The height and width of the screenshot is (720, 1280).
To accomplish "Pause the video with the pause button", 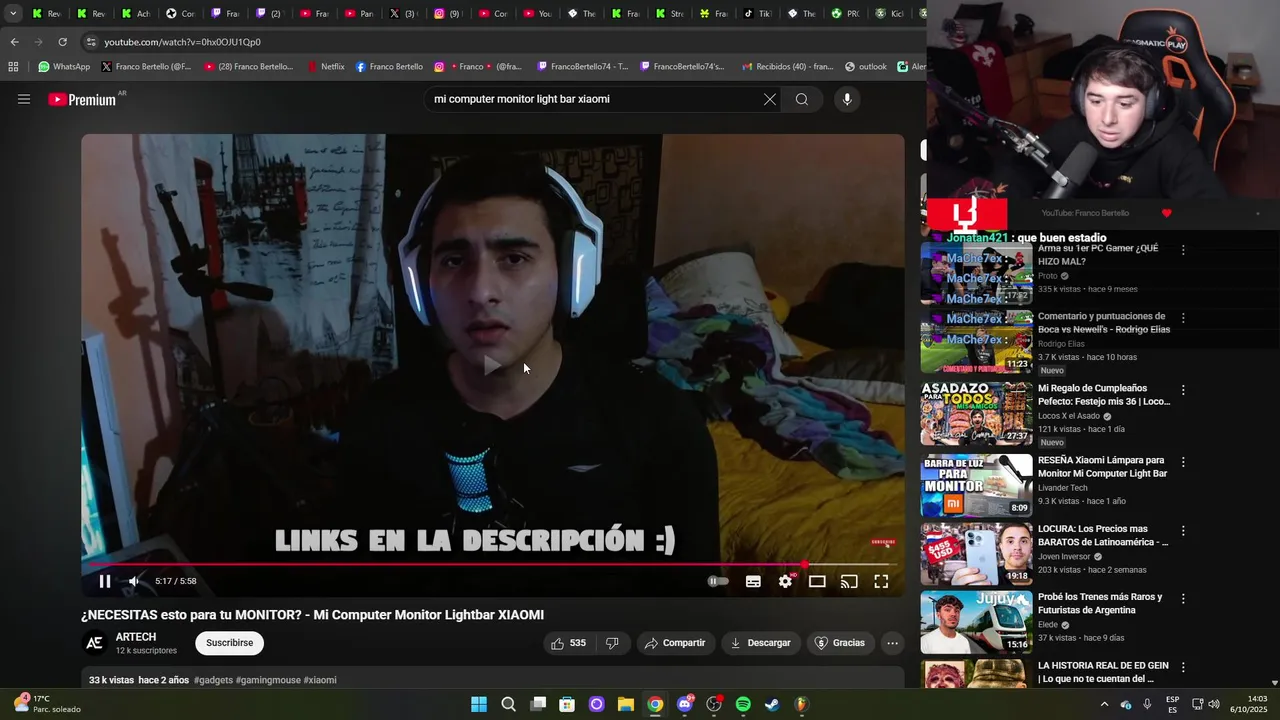I will pos(104,581).
